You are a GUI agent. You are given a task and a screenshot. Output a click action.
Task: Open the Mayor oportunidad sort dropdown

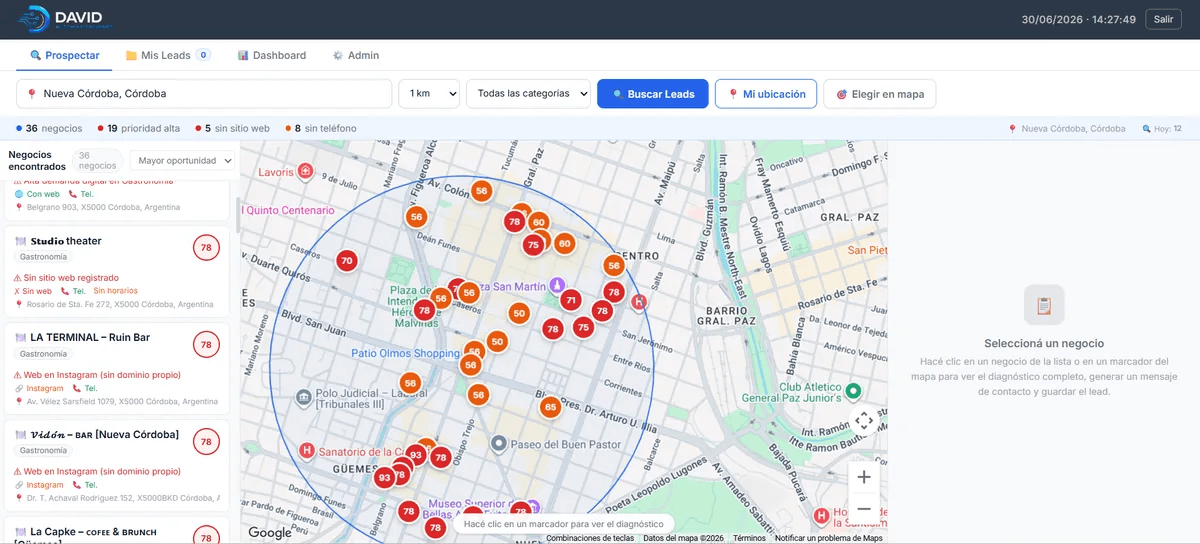click(x=182, y=160)
